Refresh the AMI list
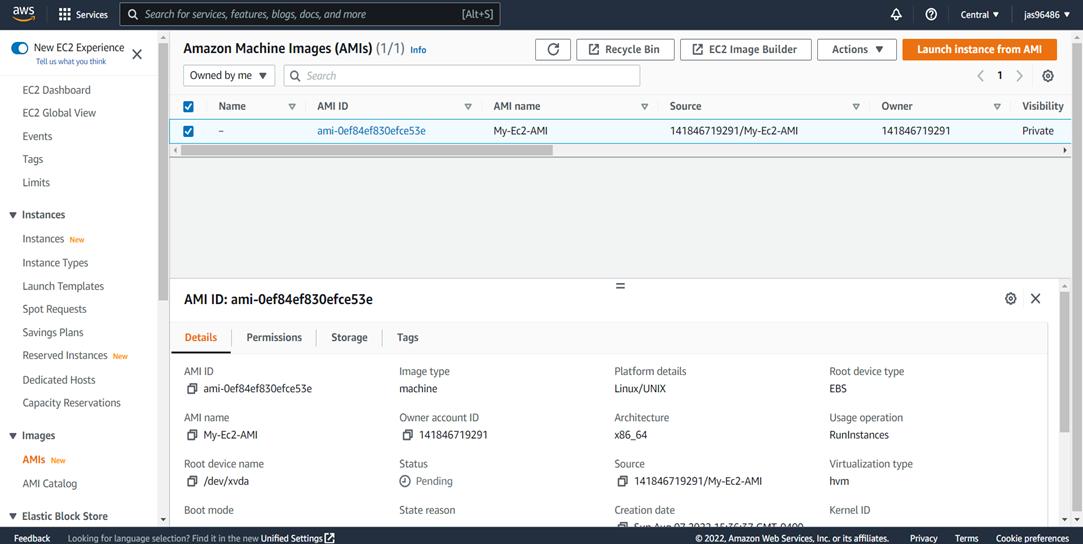The height and width of the screenshot is (544, 1083). coord(553,50)
